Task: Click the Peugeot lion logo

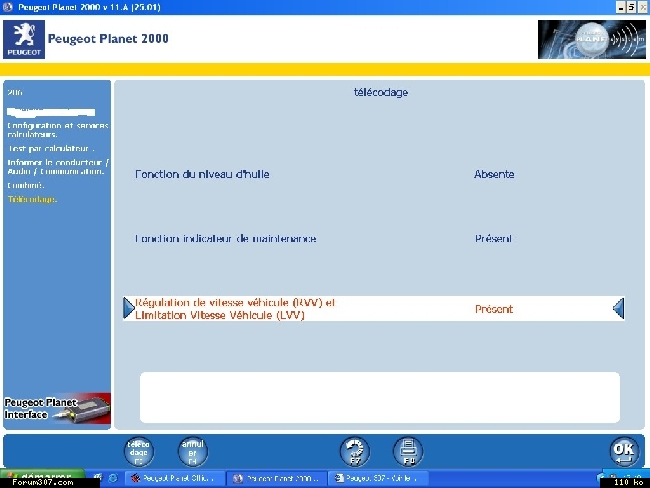Action: coord(24,39)
